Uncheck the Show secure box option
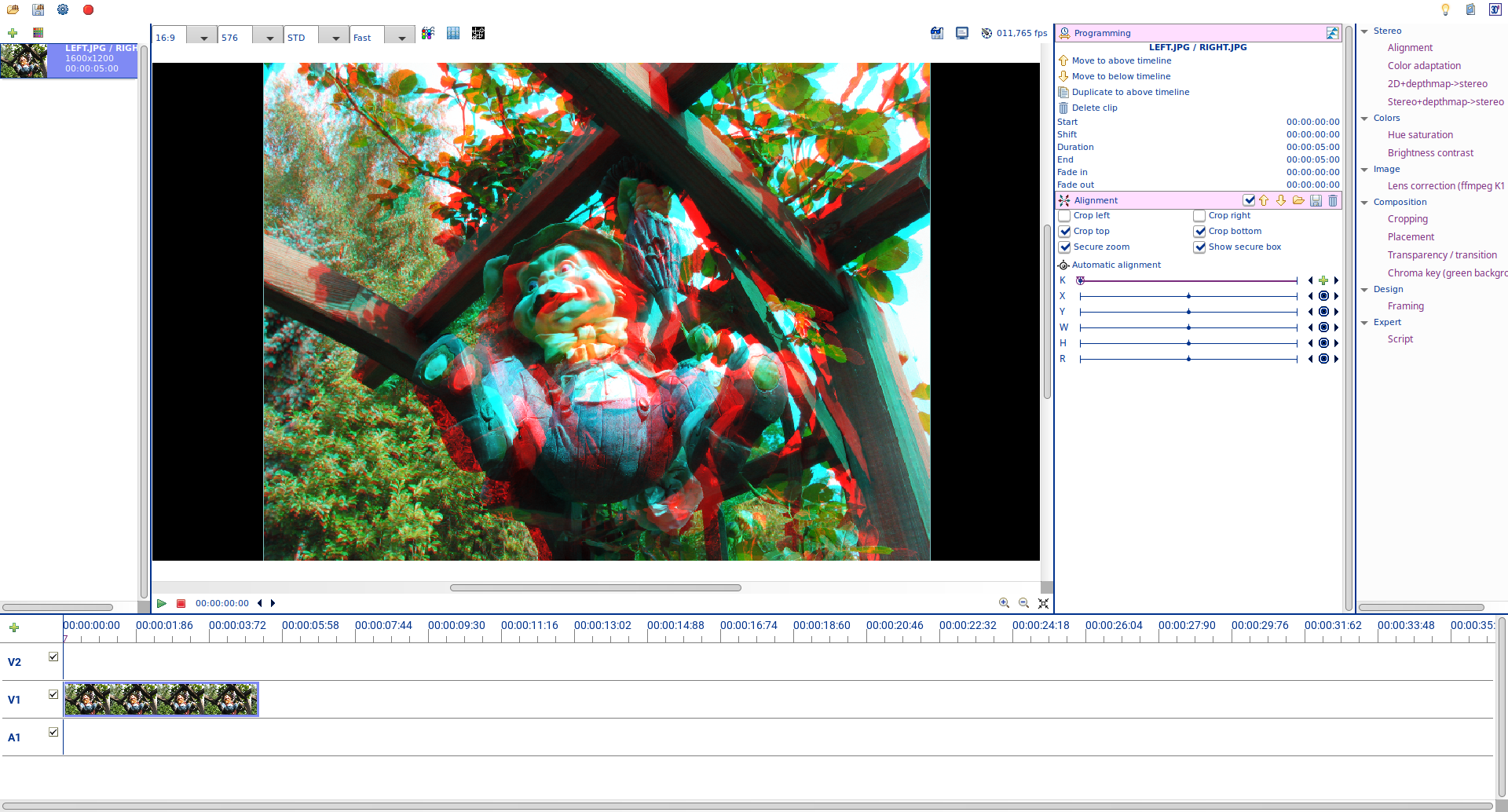The image size is (1508, 812). 1199,247
